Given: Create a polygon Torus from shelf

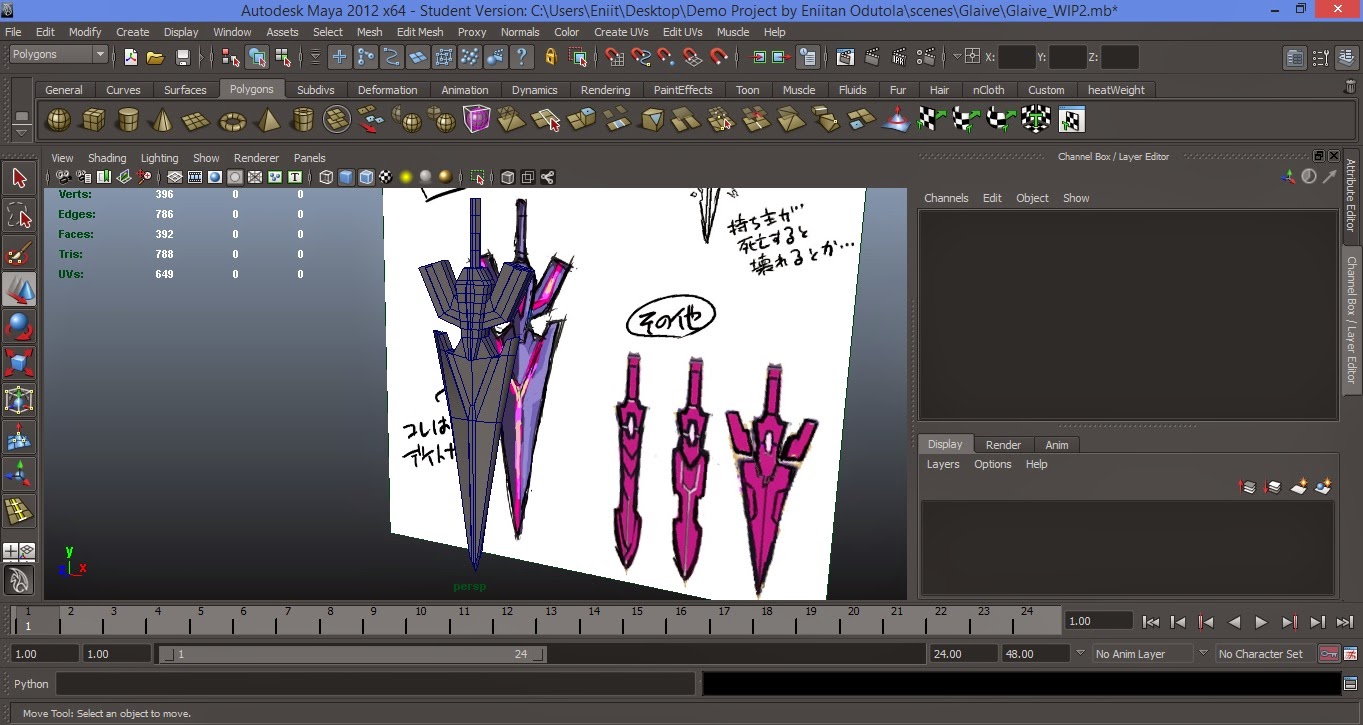Looking at the screenshot, I should [x=232, y=121].
